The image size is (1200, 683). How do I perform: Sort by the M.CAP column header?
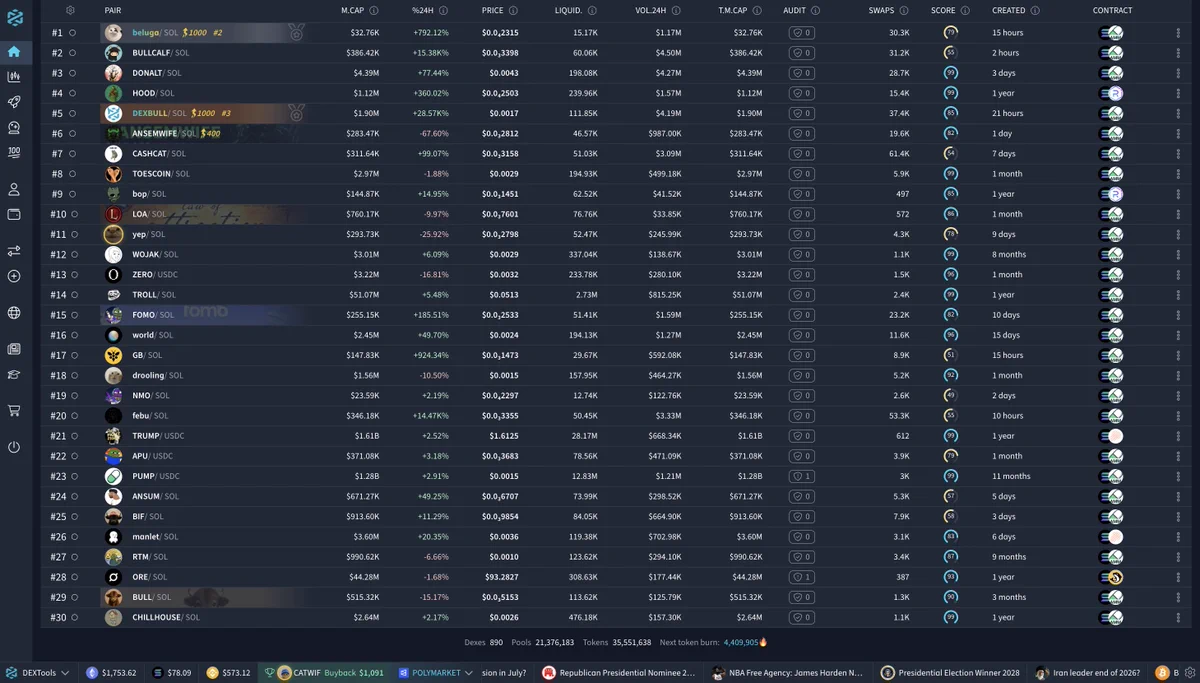pyautogui.click(x=353, y=10)
